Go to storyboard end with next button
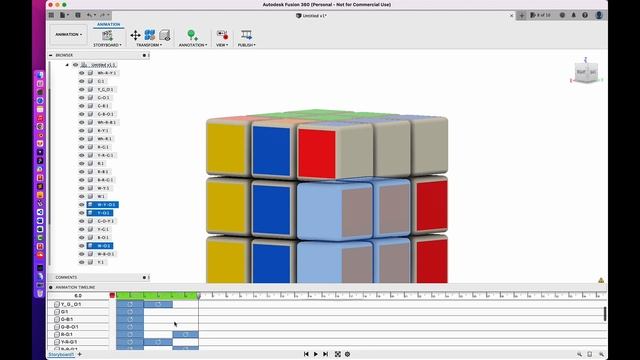This screenshot has height=360, width=640. click(325, 354)
